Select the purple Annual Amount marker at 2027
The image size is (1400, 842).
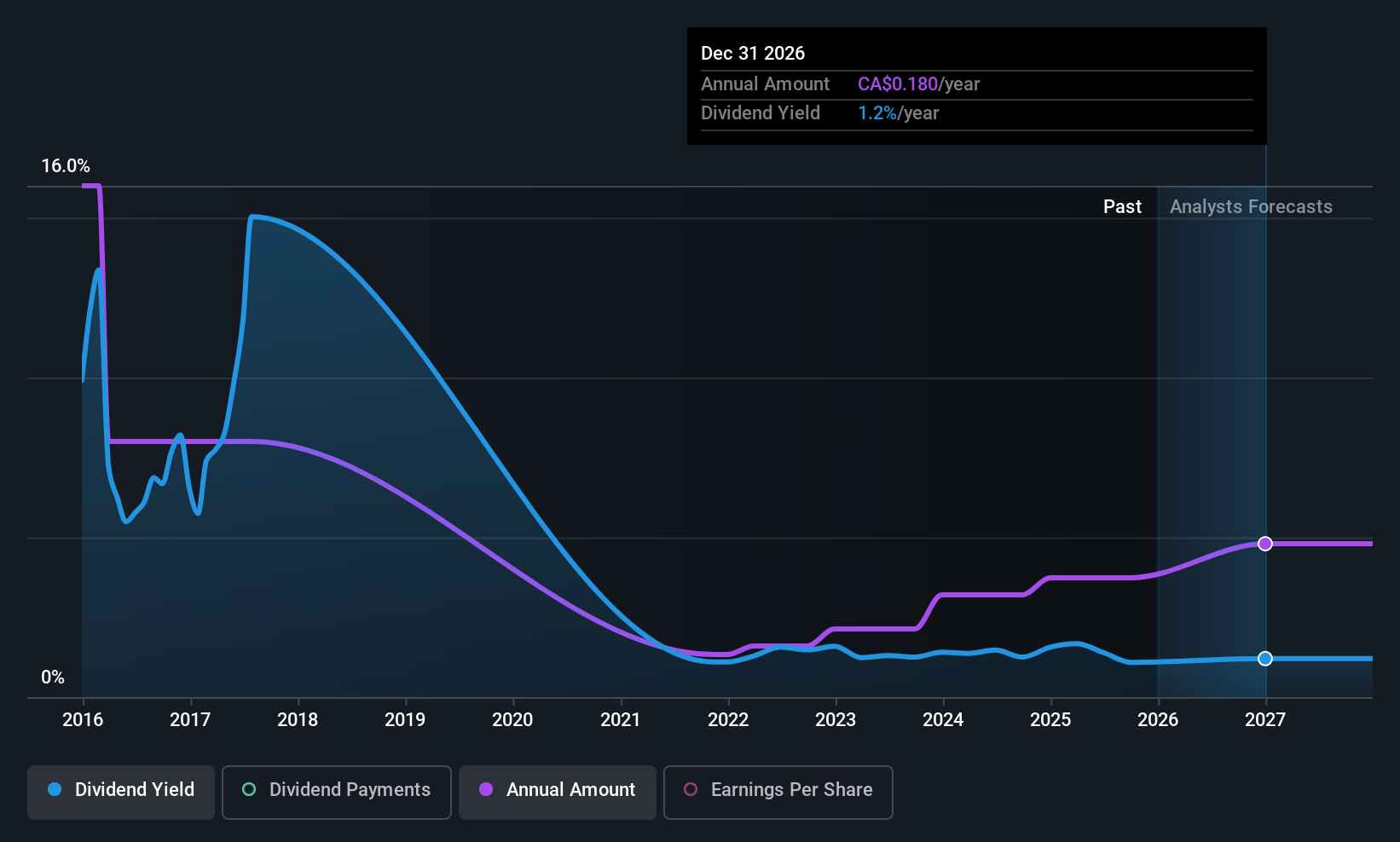pos(1265,544)
